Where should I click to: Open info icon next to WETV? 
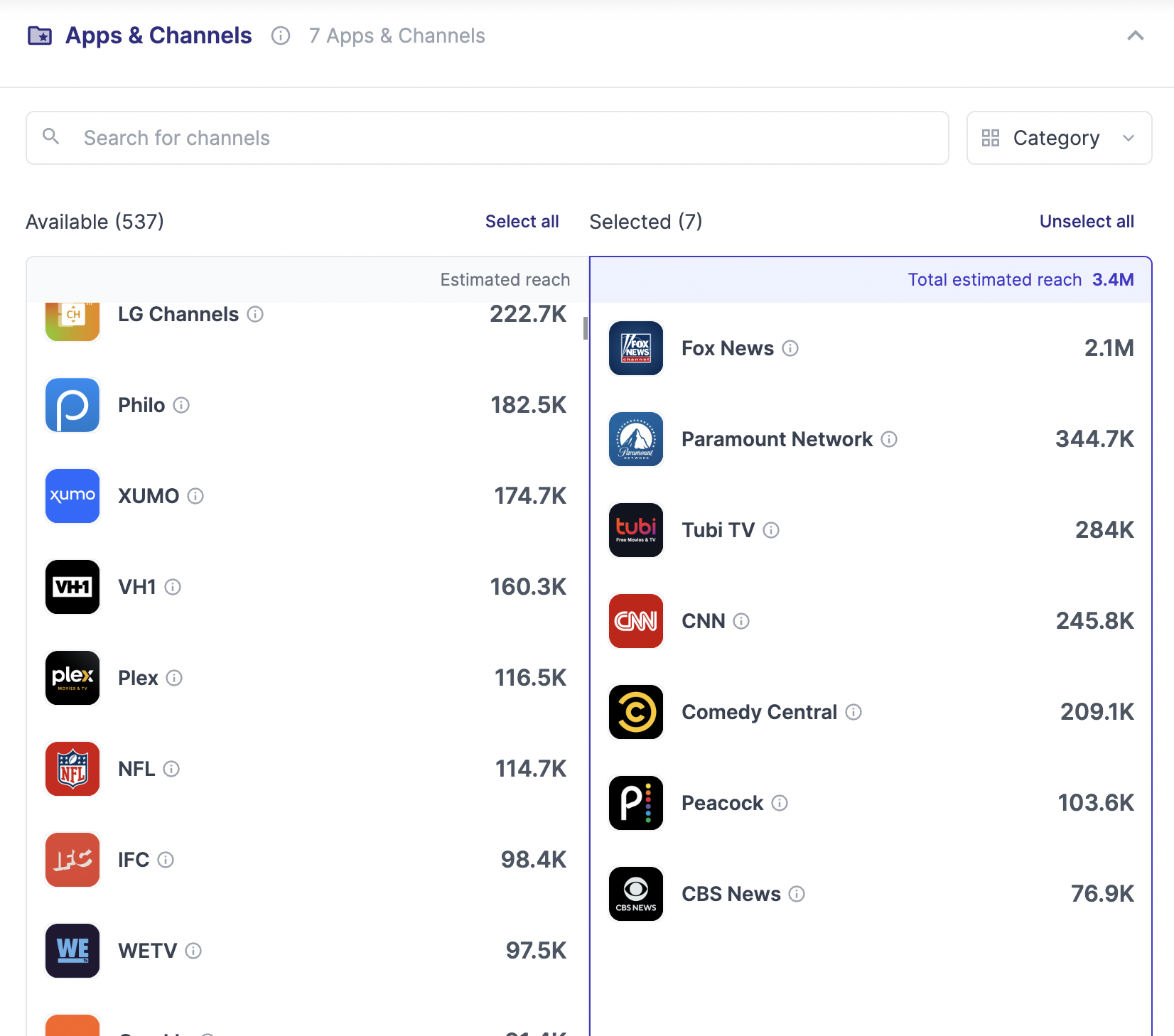[193, 951]
